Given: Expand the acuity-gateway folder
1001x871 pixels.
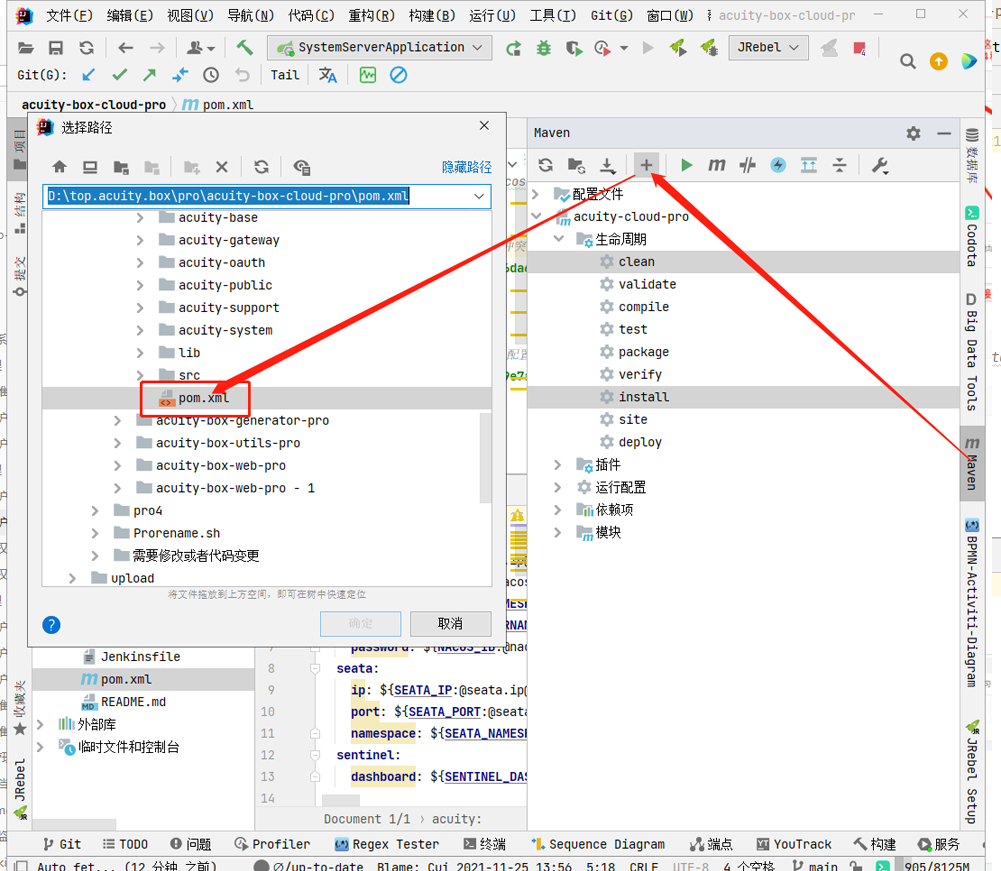Looking at the screenshot, I should 140,240.
